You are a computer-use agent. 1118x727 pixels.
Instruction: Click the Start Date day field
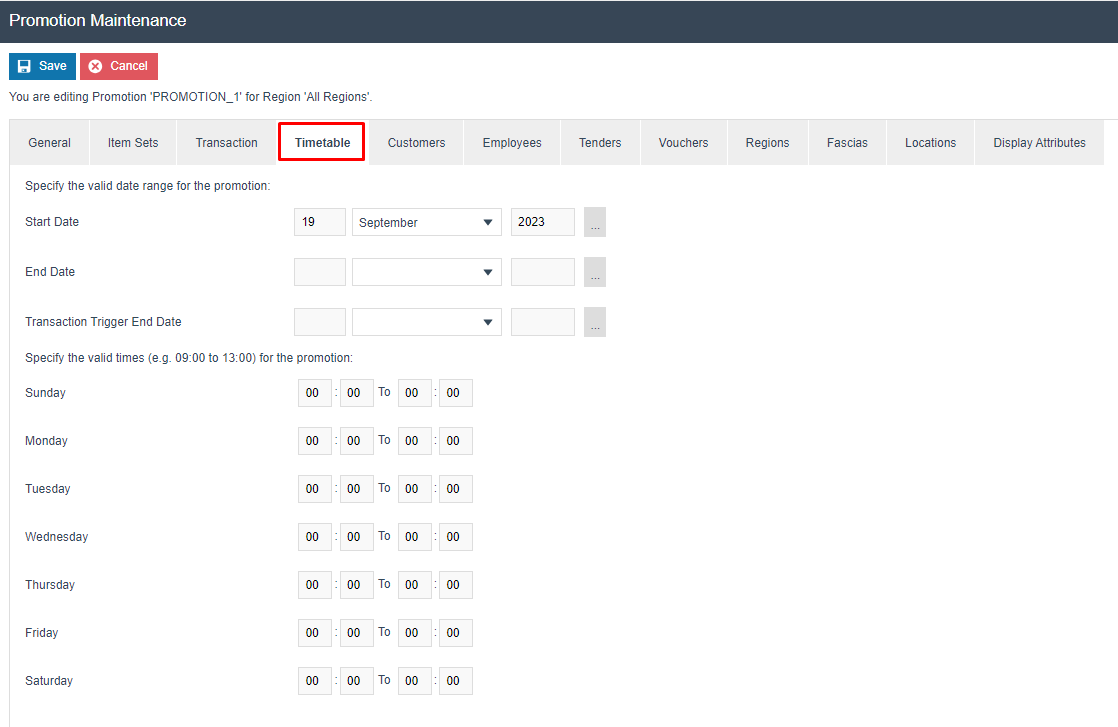[319, 222]
